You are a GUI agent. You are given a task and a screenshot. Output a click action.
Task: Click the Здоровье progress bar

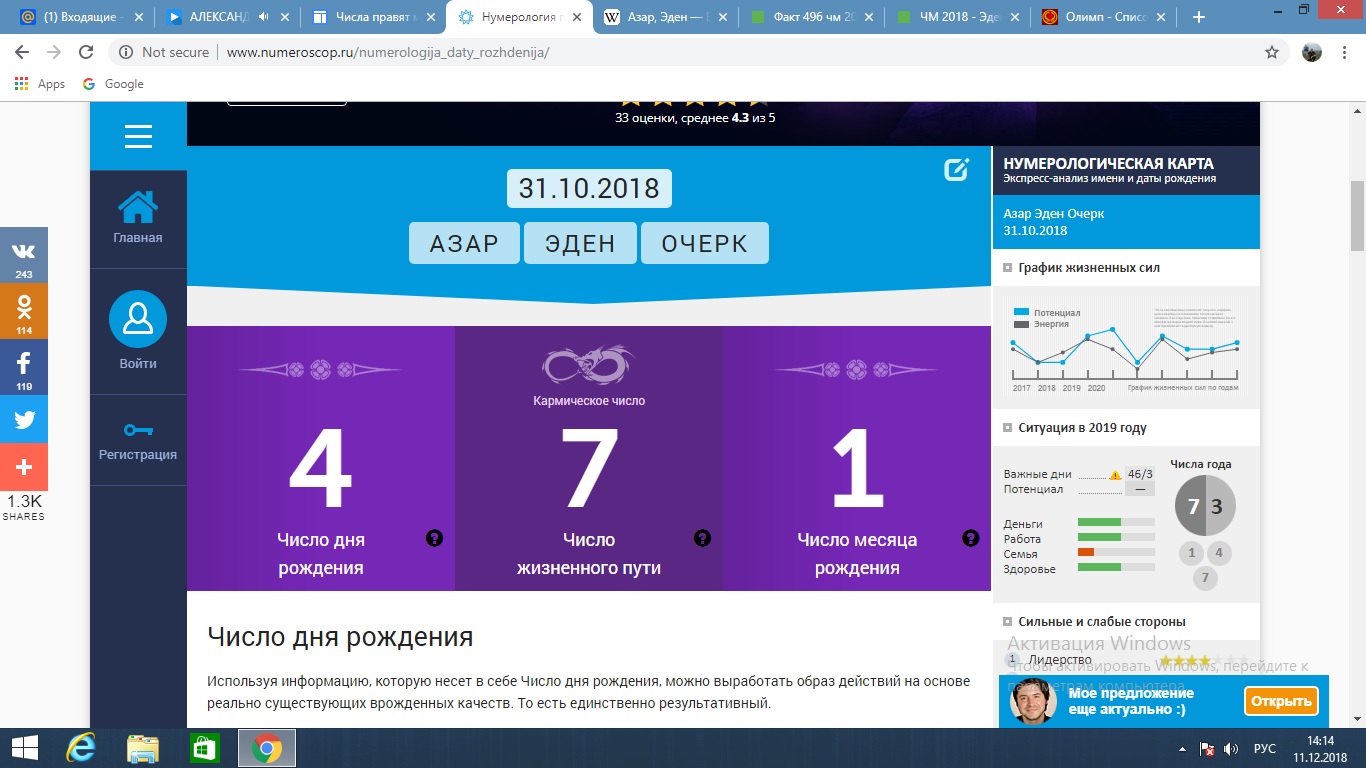point(1116,568)
